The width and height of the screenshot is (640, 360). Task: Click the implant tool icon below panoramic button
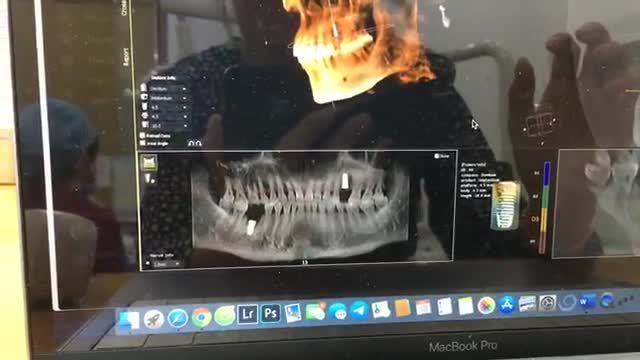[x=149, y=178]
